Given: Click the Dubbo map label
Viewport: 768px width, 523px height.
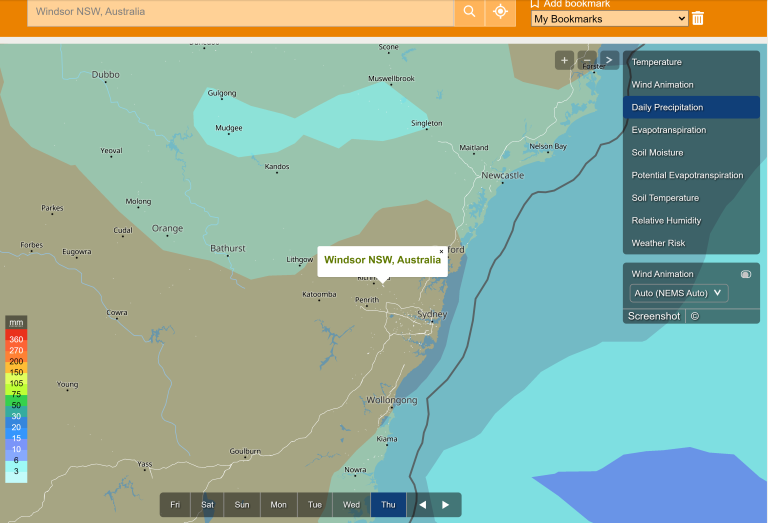Looking at the screenshot, I should pos(105,74).
